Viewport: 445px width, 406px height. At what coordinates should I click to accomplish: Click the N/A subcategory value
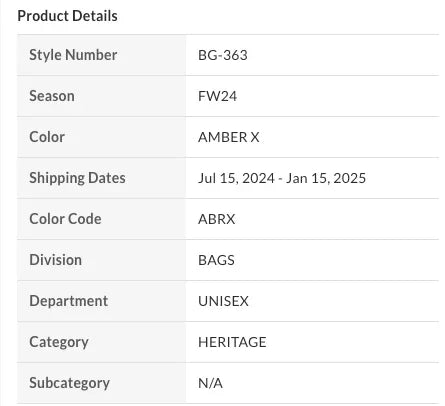pyautogui.click(x=210, y=383)
